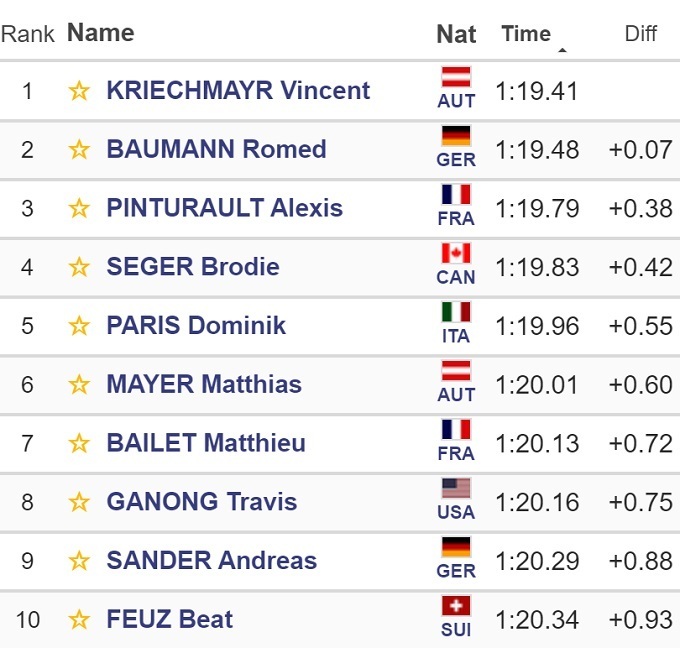Open MAYER Matthias athlete profile
The width and height of the screenshot is (680, 648).
pos(203,384)
